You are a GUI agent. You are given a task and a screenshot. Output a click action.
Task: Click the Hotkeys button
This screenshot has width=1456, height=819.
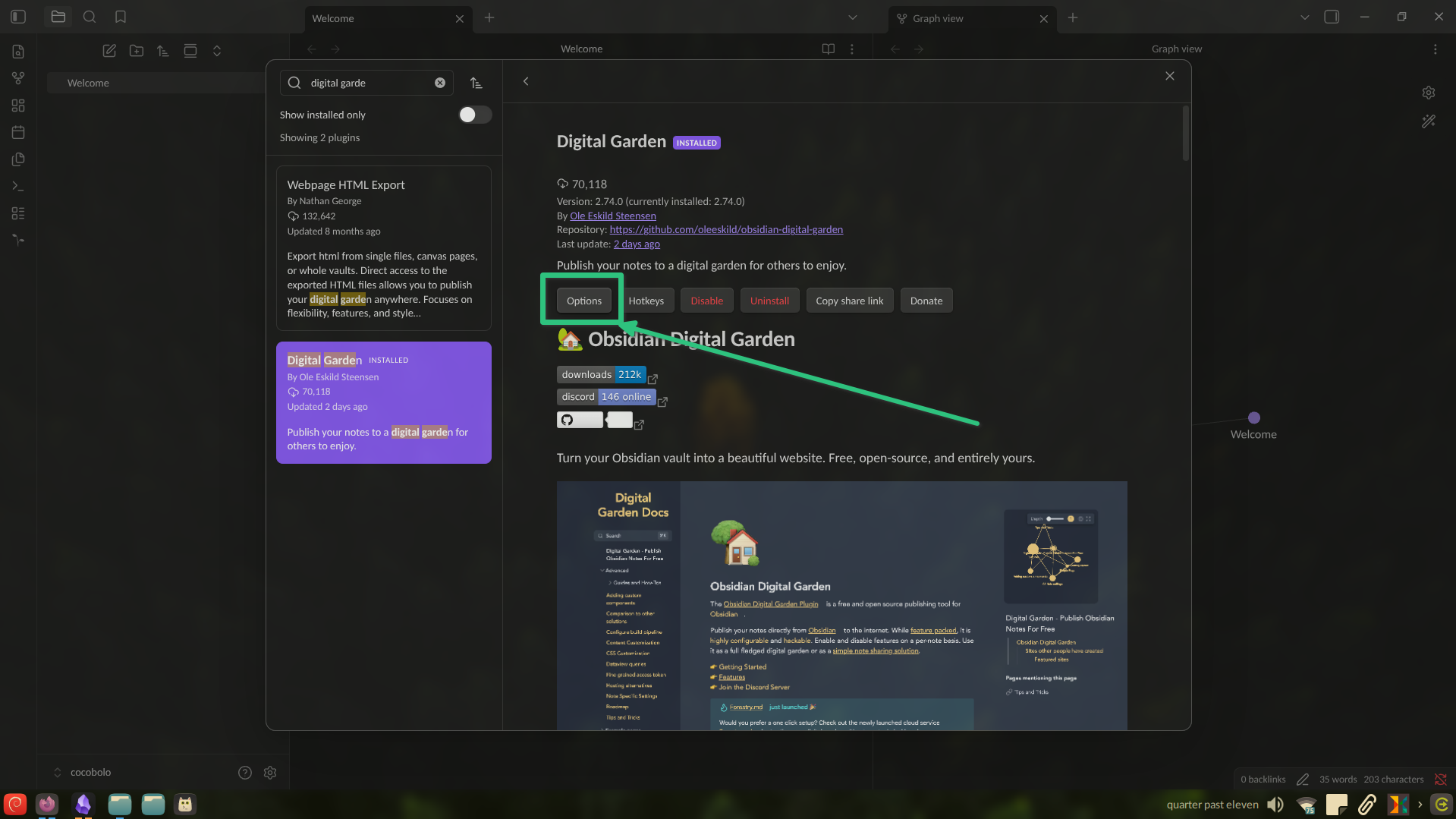tap(646, 301)
